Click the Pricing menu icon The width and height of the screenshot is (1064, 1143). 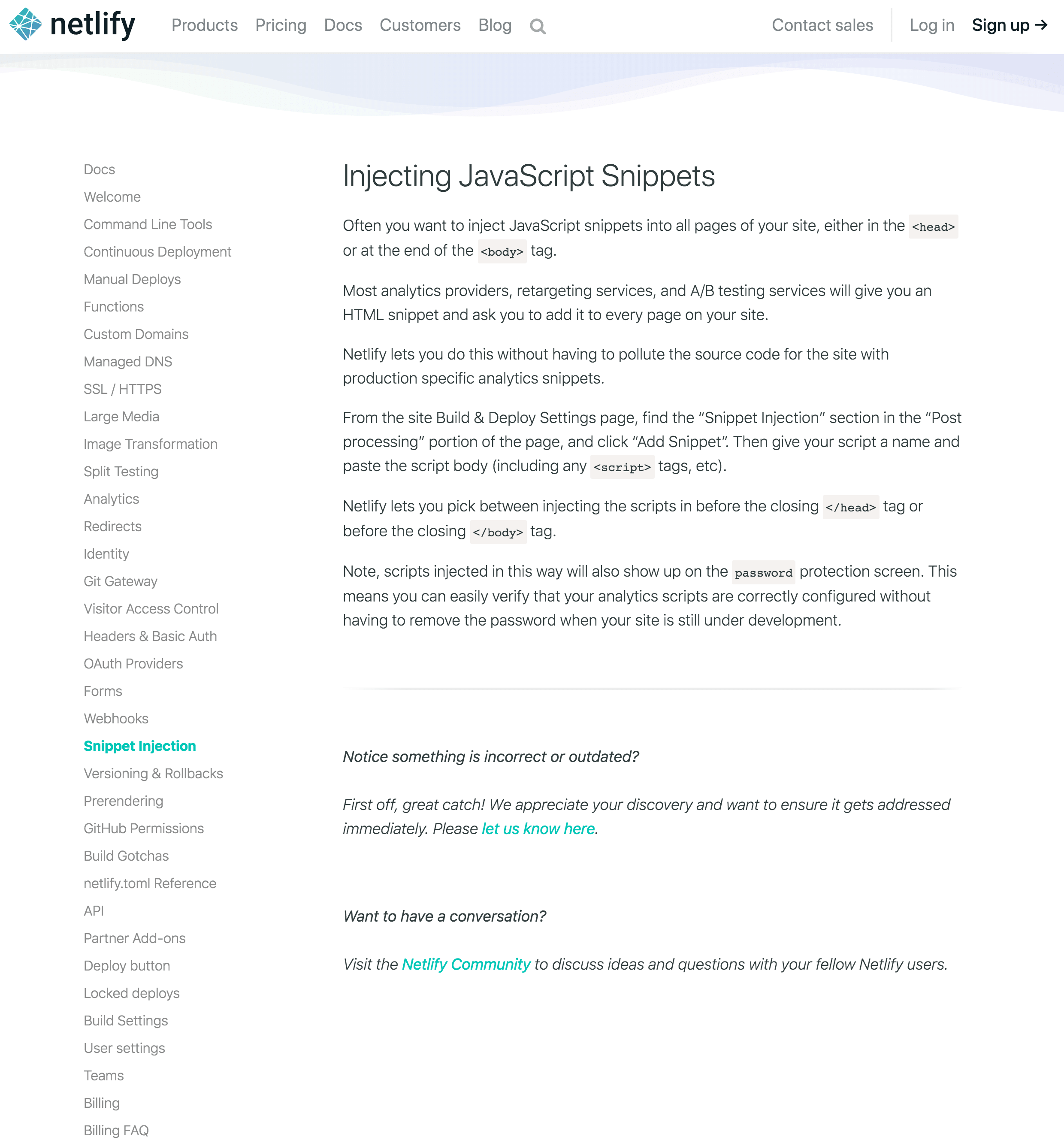click(x=281, y=25)
